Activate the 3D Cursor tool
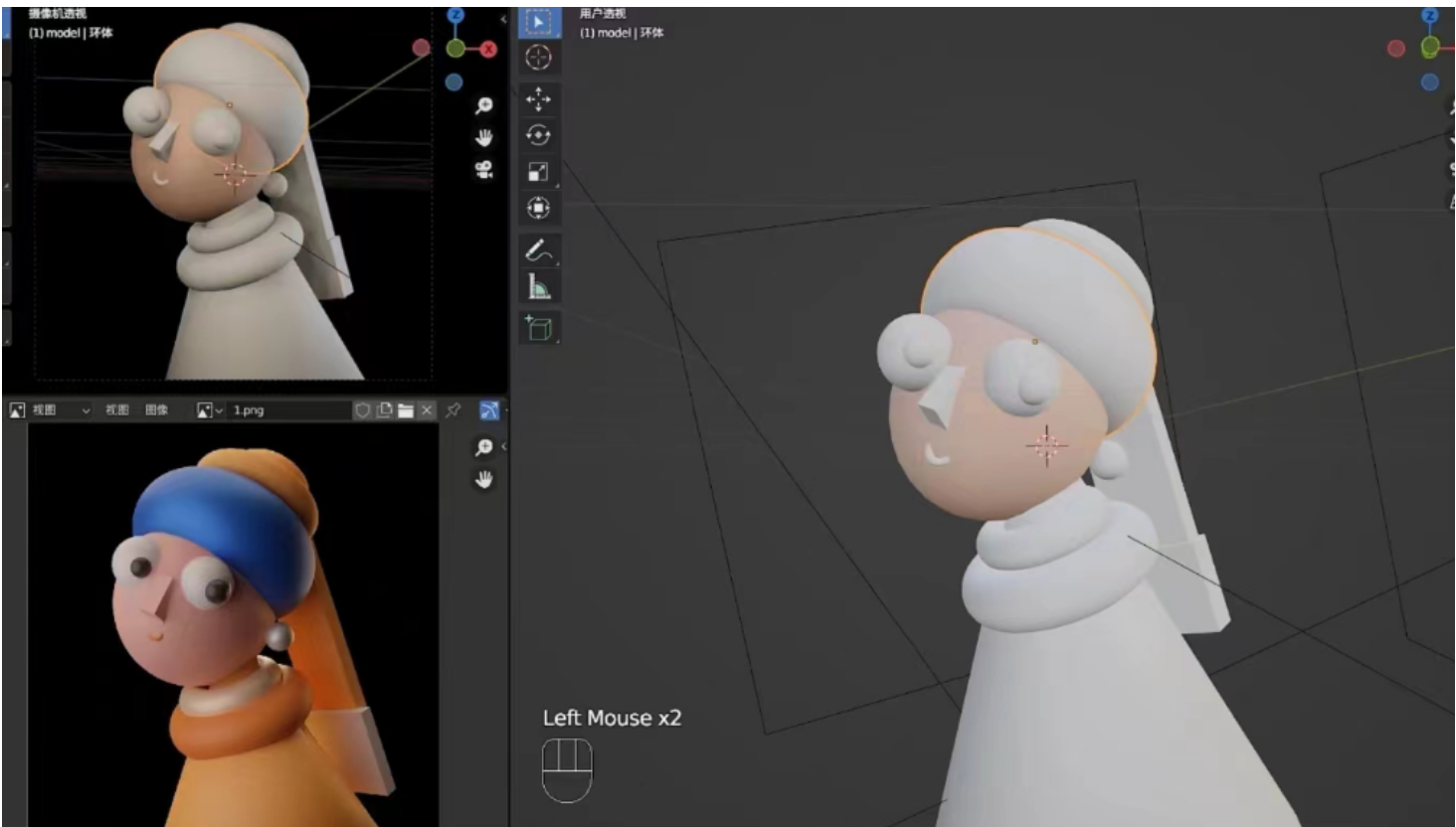This screenshot has width=1456, height=827. [x=538, y=58]
